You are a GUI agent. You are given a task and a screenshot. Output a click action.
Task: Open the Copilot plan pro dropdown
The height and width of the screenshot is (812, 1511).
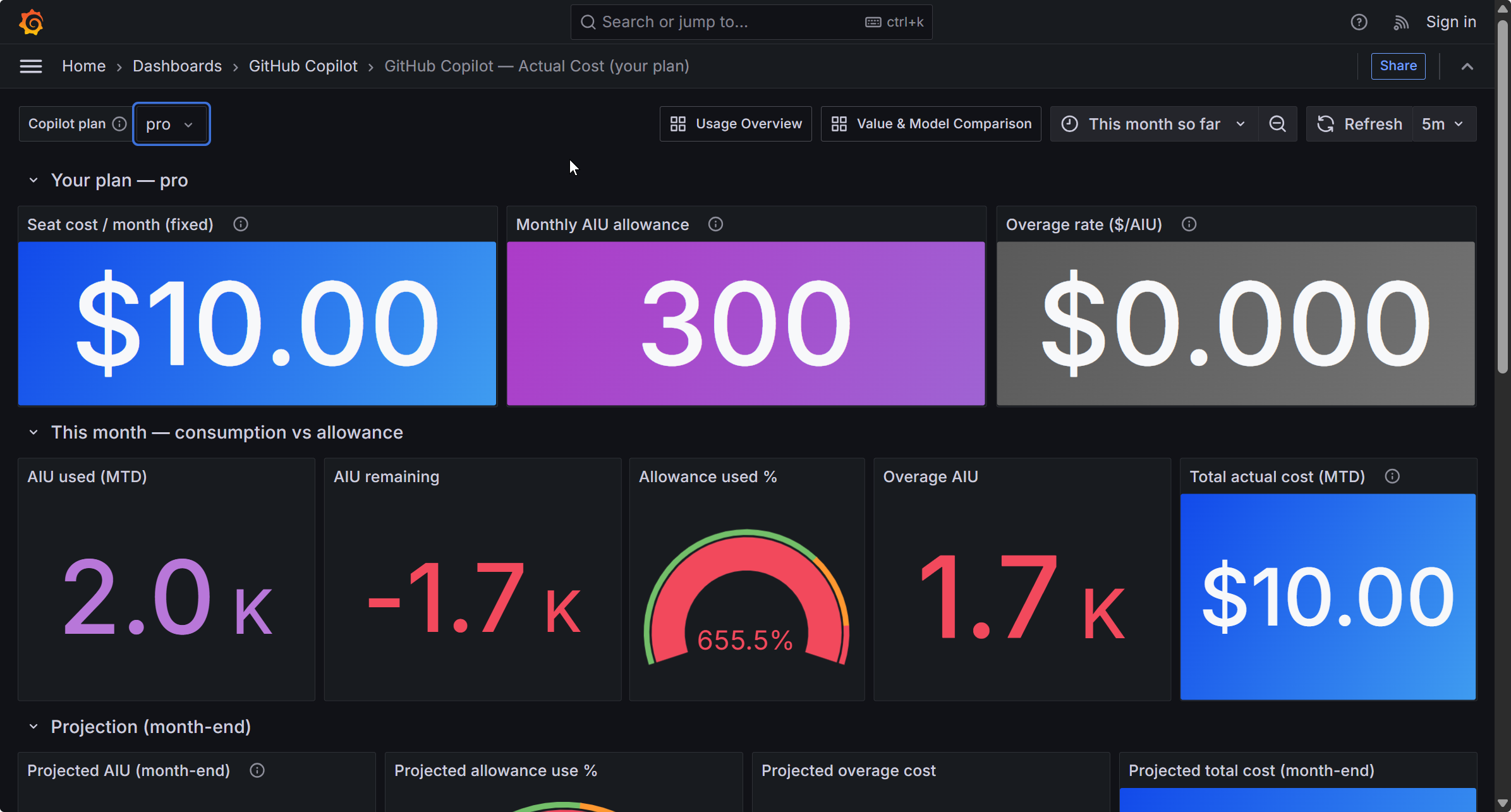click(x=171, y=124)
